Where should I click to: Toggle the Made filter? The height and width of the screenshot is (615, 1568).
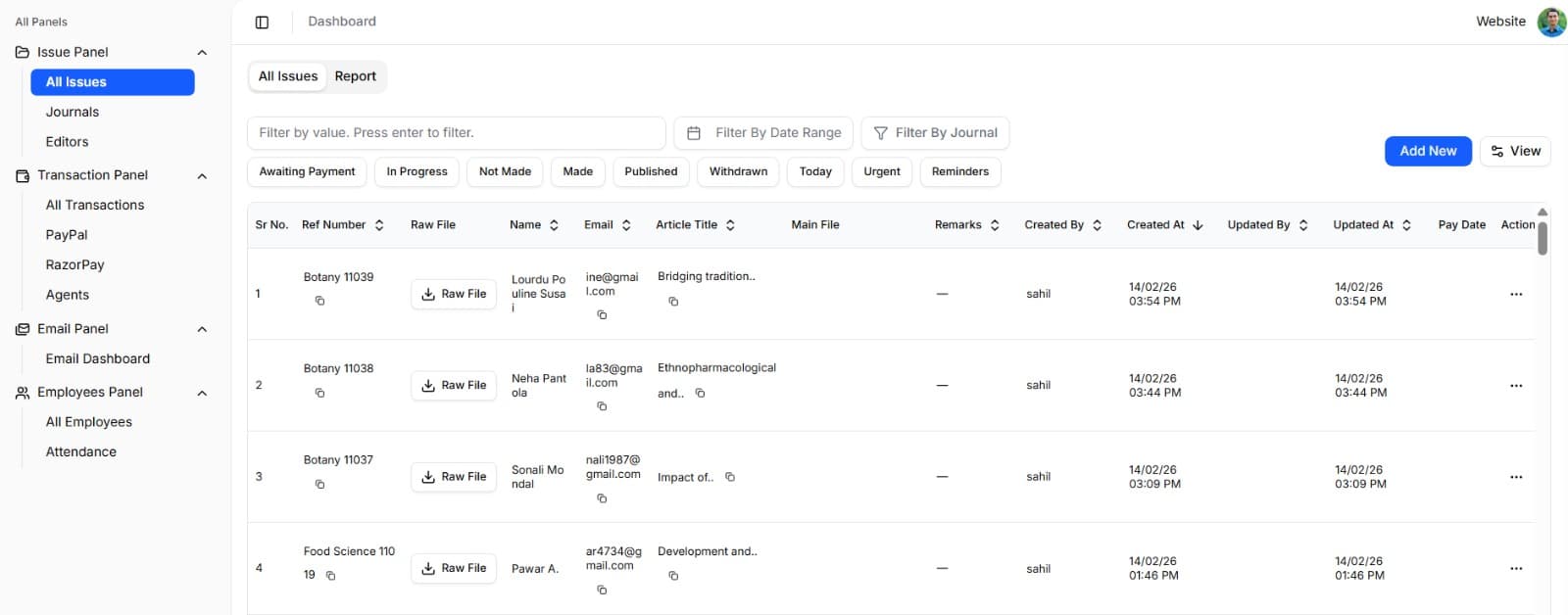(x=578, y=172)
